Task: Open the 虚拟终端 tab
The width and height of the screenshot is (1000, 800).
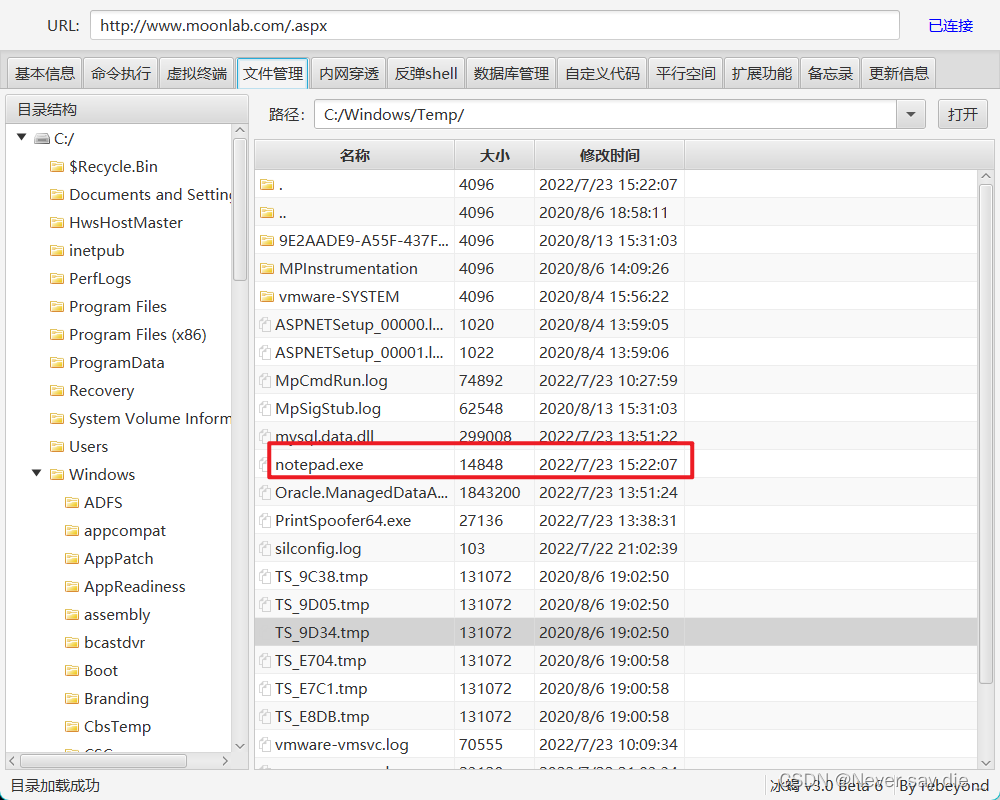Action: click(196, 73)
